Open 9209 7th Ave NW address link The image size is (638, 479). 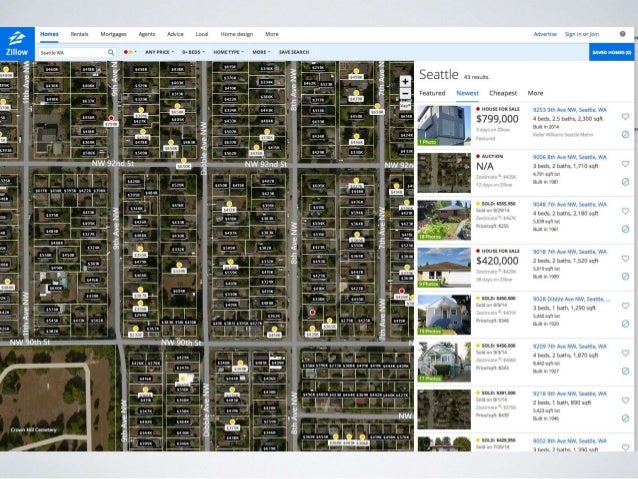tap(570, 346)
